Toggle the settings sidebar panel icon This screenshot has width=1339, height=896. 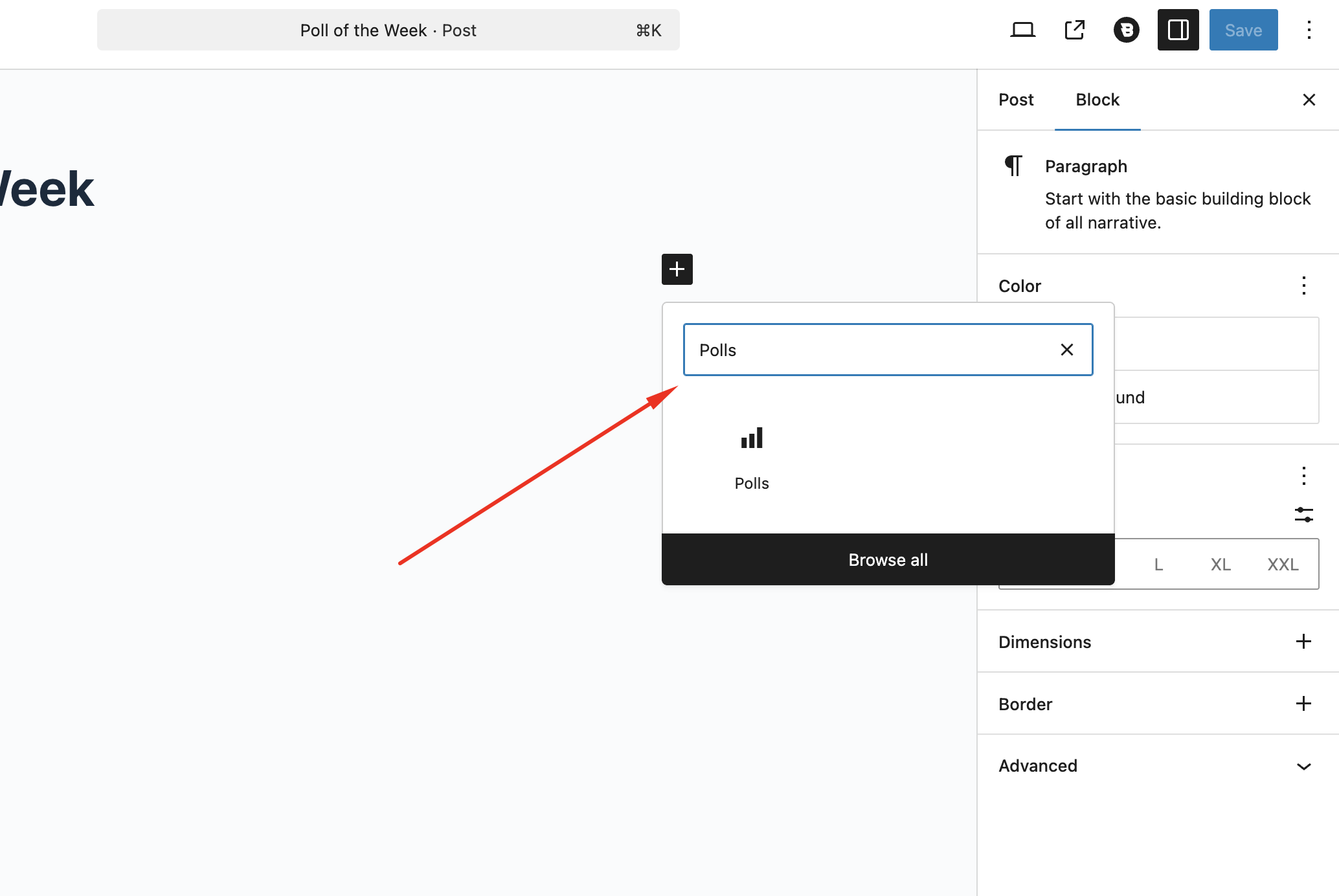coord(1178,30)
